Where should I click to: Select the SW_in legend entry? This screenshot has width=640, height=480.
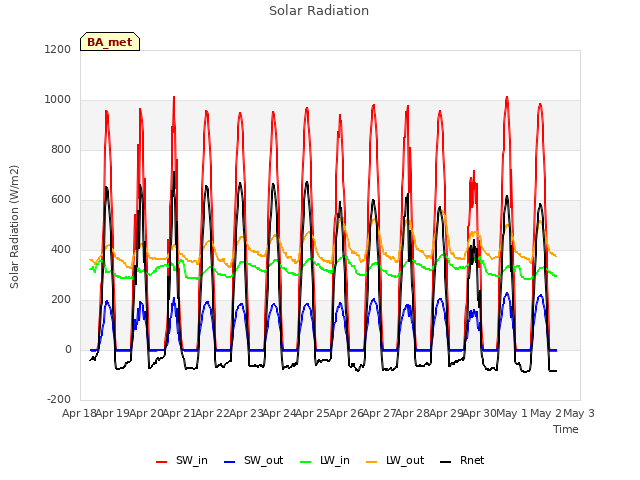pyautogui.click(x=182, y=460)
